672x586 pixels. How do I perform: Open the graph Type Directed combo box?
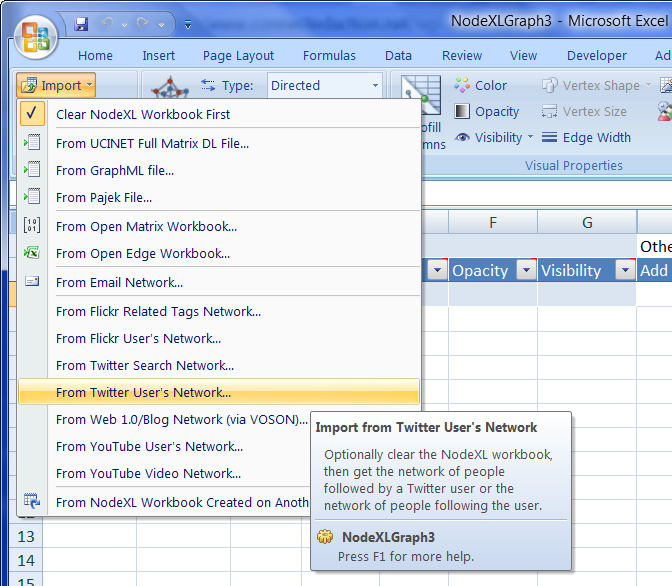pyautogui.click(x=375, y=86)
